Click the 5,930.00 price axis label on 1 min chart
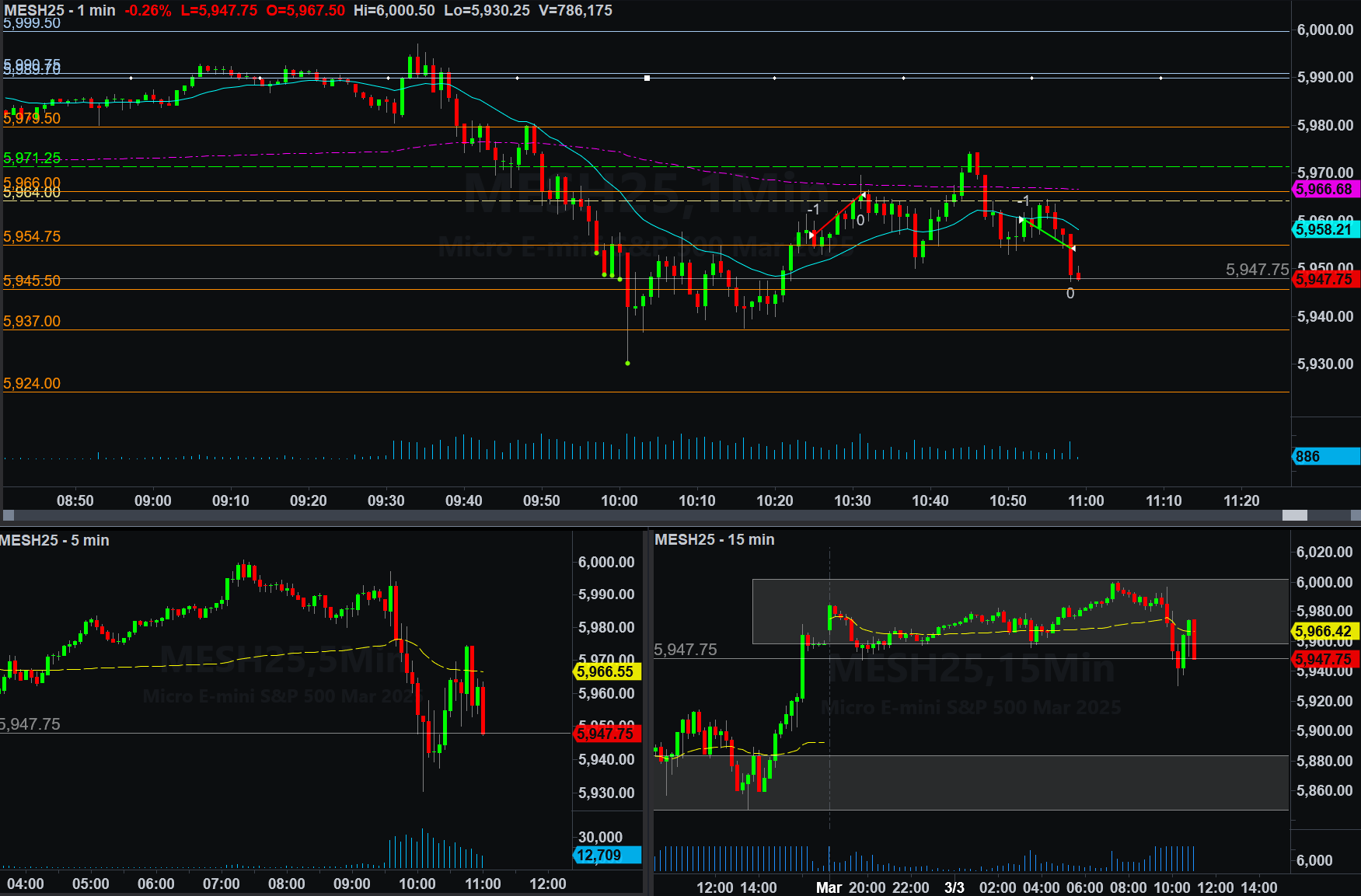The width and height of the screenshot is (1361, 896). [1325, 364]
